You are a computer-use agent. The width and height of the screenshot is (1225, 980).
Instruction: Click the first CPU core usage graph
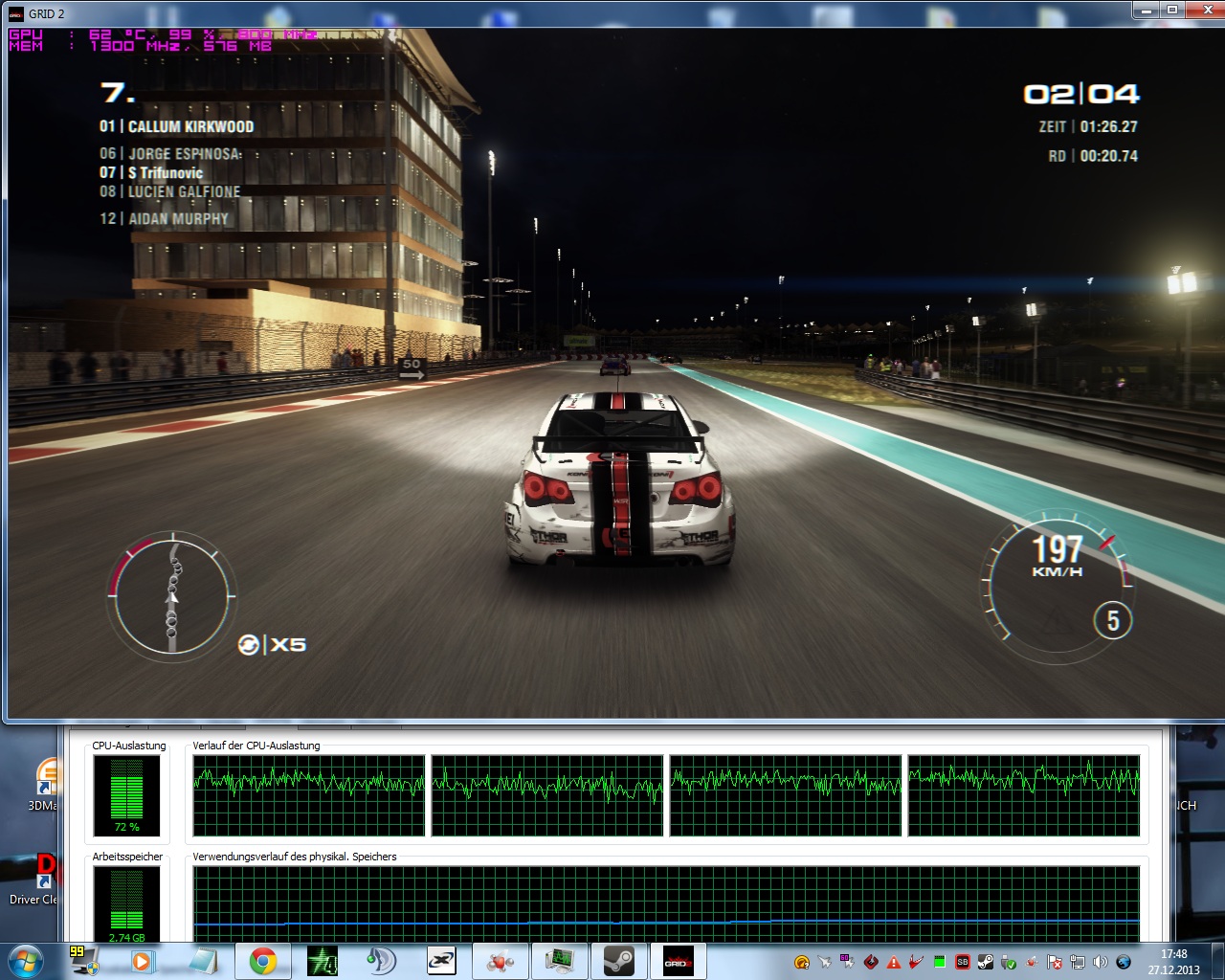pos(309,795)
